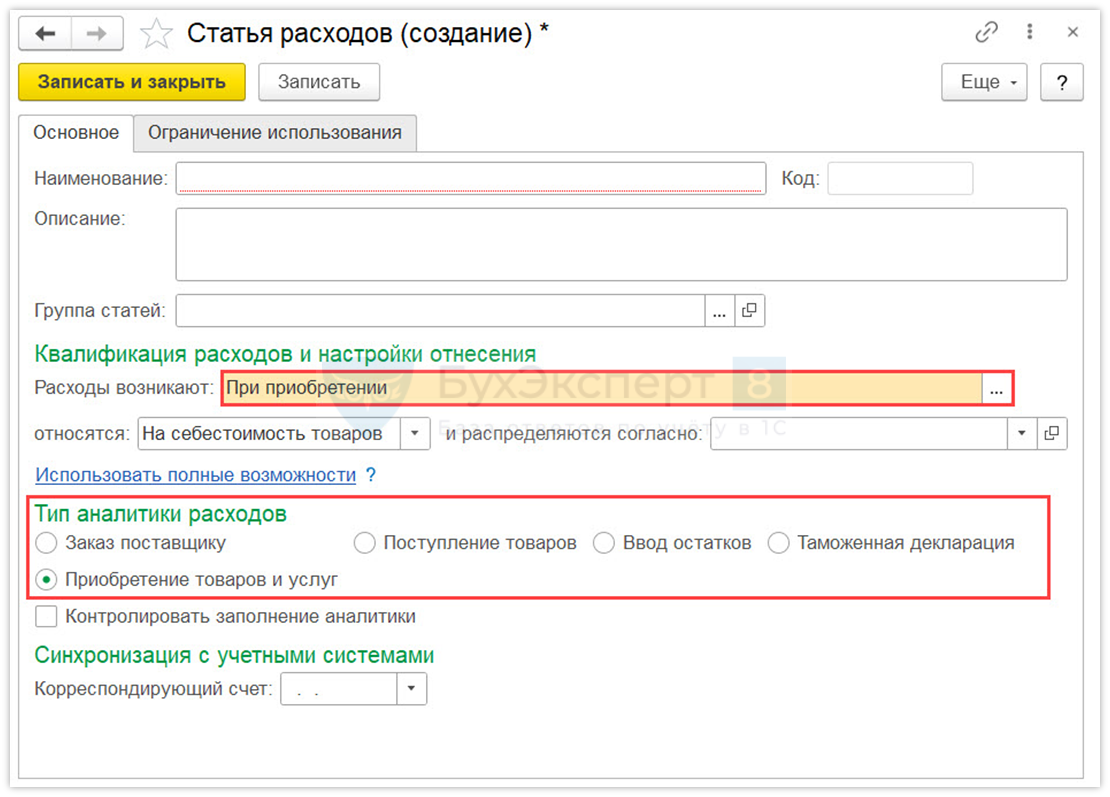The image size is (1110, 797).
Task: Show the help hint beside Использовать полные возможности
Action: [x=371, y=474]
